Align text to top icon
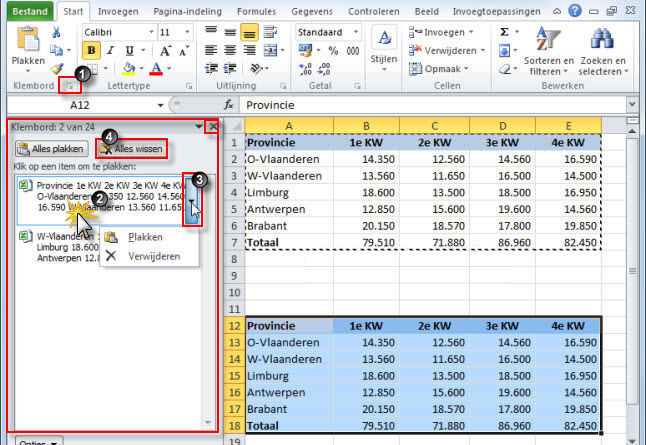This screenshot has height=445, width=646. tap(211, 32)
